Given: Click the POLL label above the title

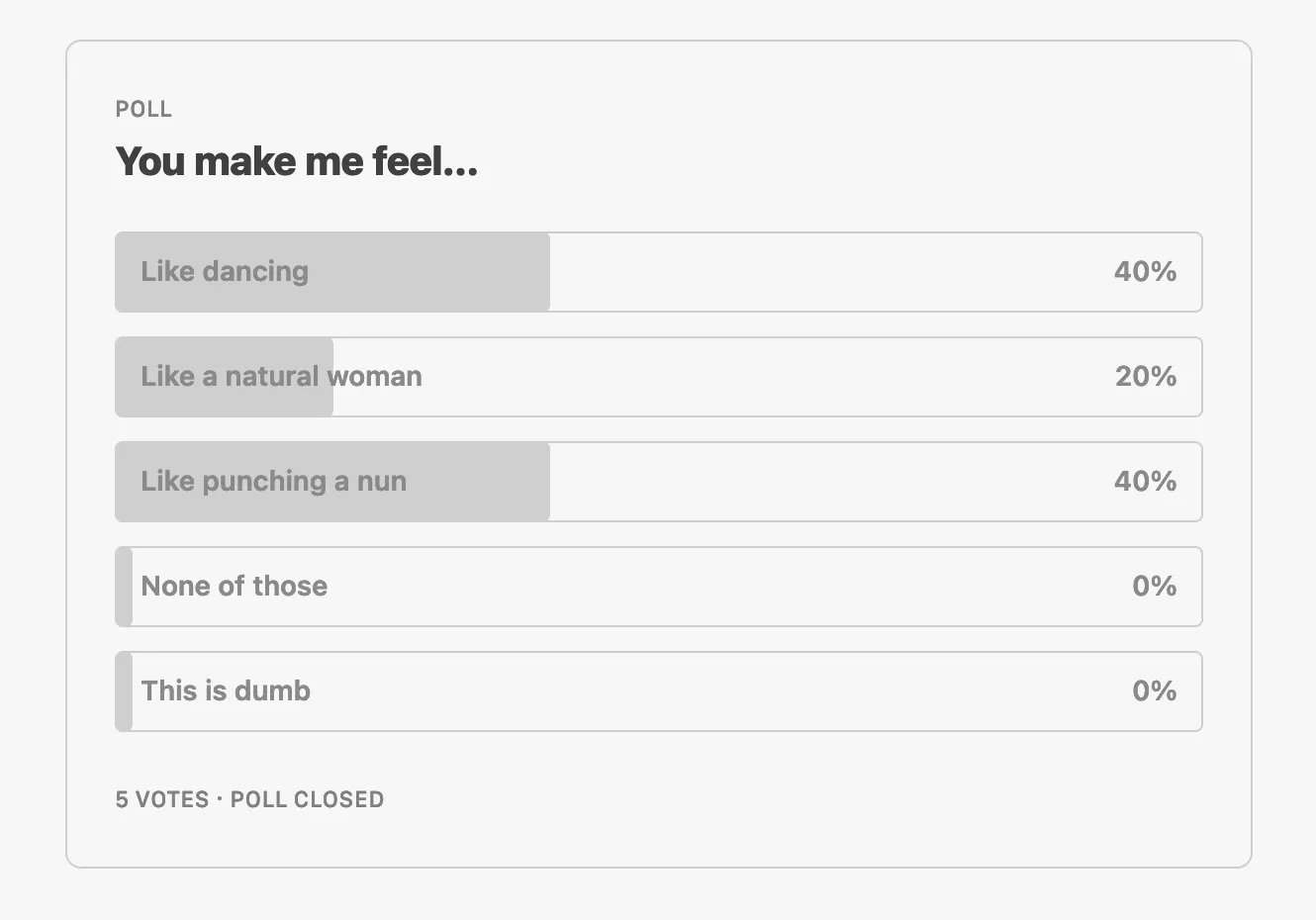Looking at the screenshot, I should (x=143, y=109).
